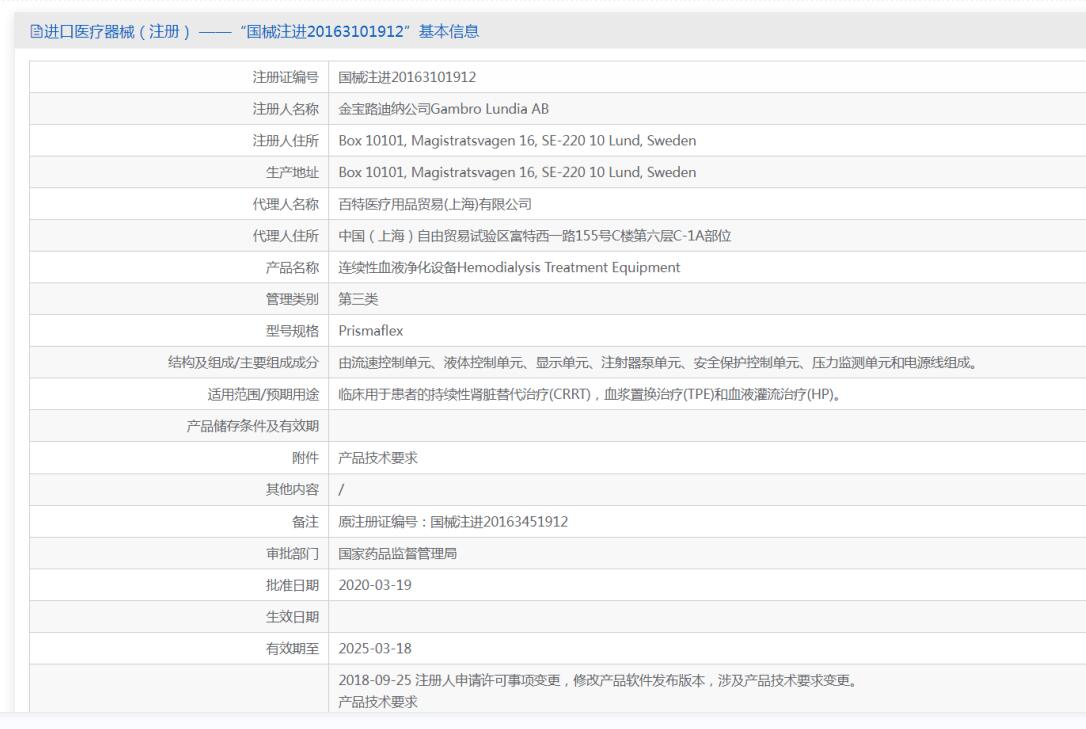Select the 适用范围/预期用途 label

coord(263,395)
